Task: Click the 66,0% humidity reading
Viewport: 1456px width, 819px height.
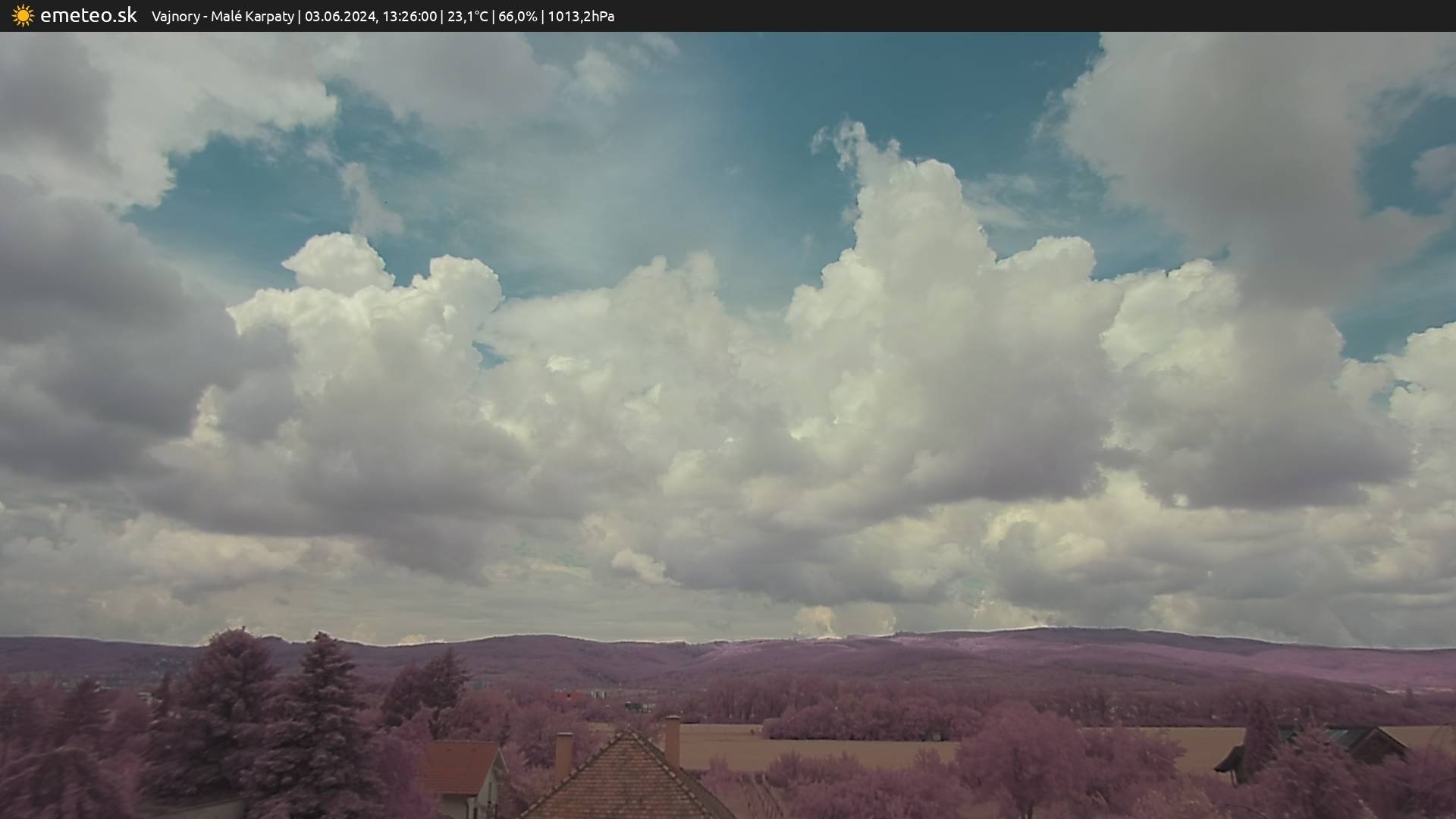Action: coord(517,17)
